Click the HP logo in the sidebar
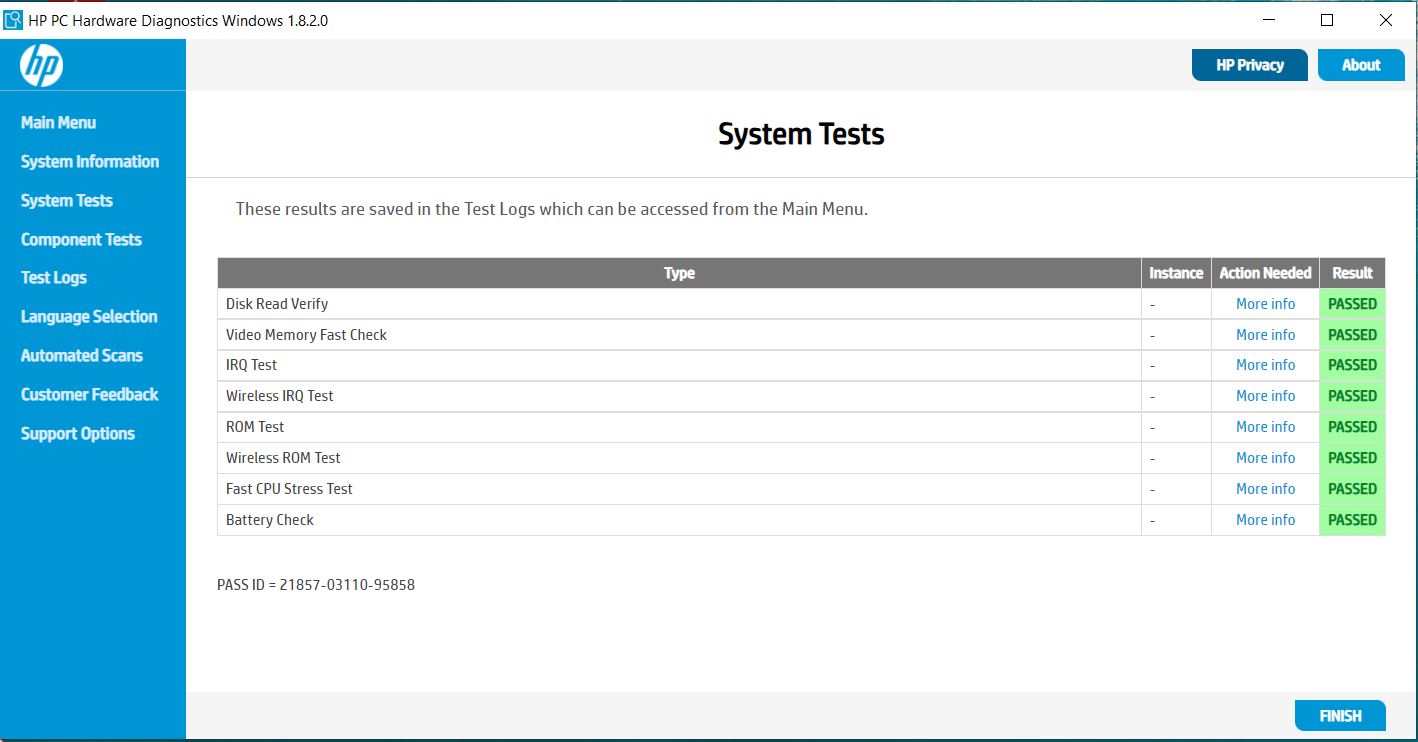Image resolution: width=1418 pixels, height=742 pixels. click(x=40, y=64)
